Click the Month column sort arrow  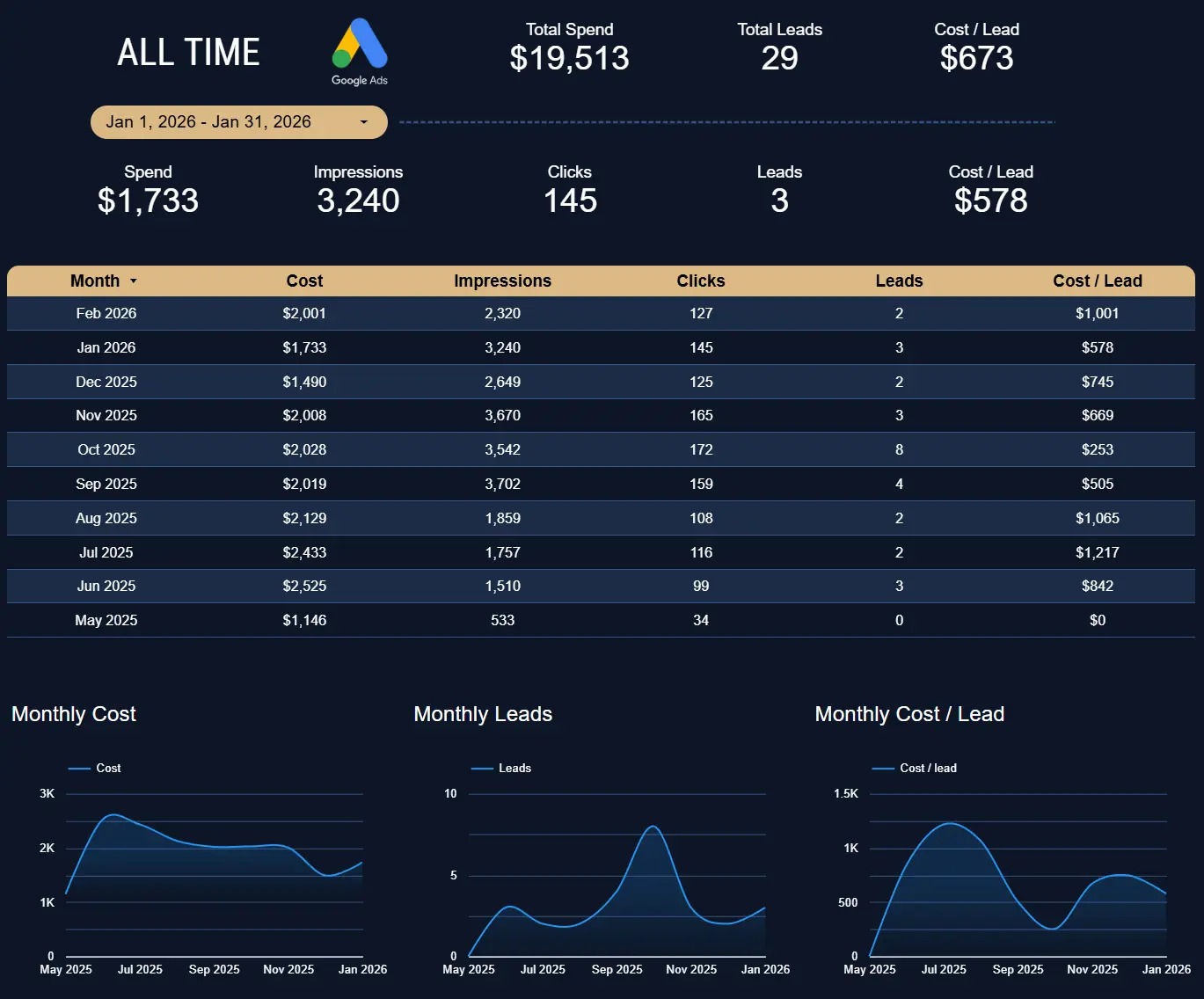[134, 281]
